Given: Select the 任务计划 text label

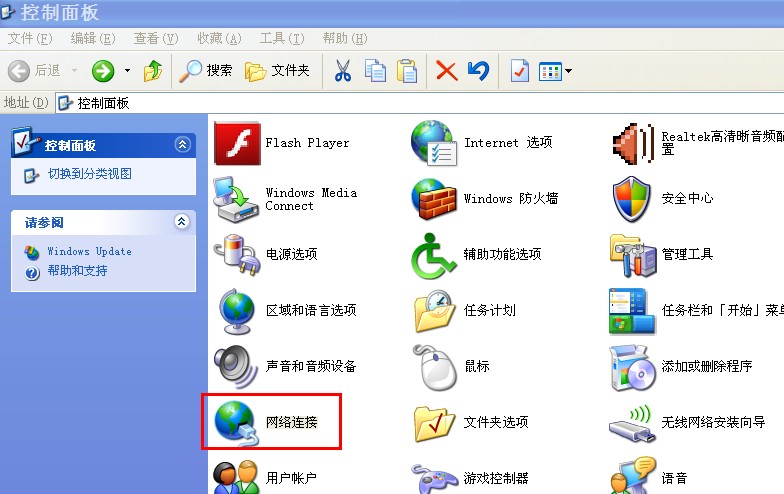Looking at the screenshot, I should (x=490, y=310).
